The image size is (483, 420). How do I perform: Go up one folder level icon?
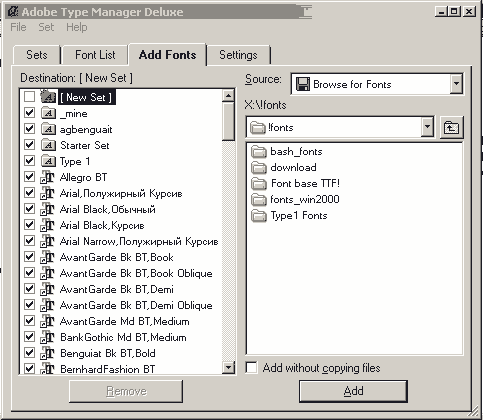(451, 127)
